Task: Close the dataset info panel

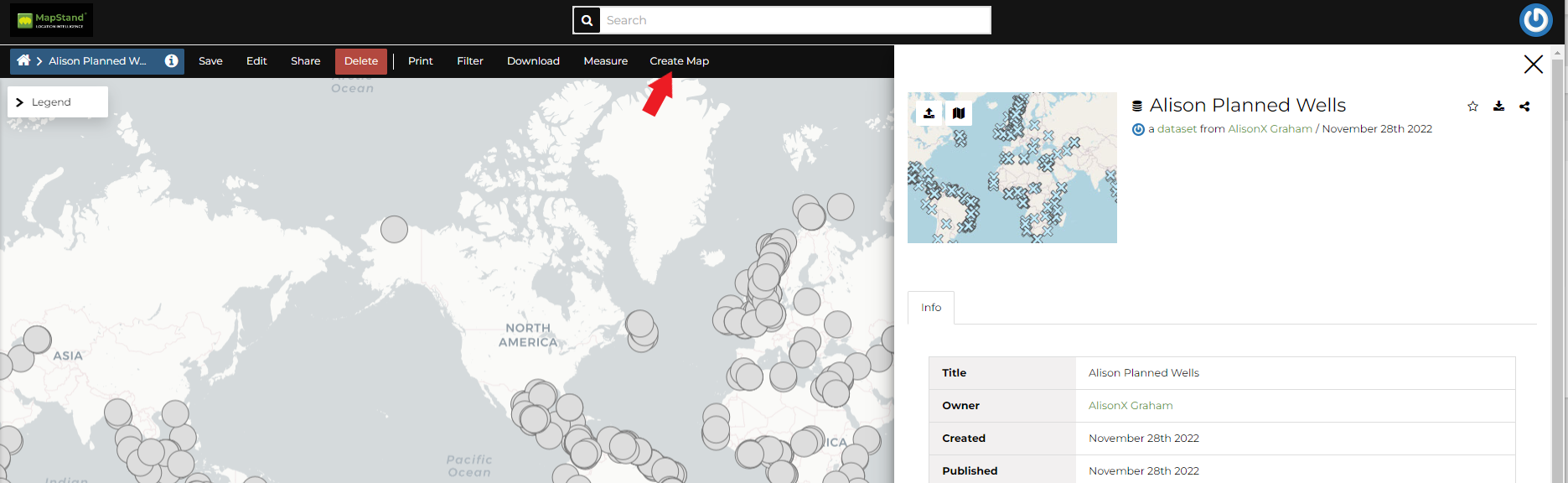Action: point(1533,65)
